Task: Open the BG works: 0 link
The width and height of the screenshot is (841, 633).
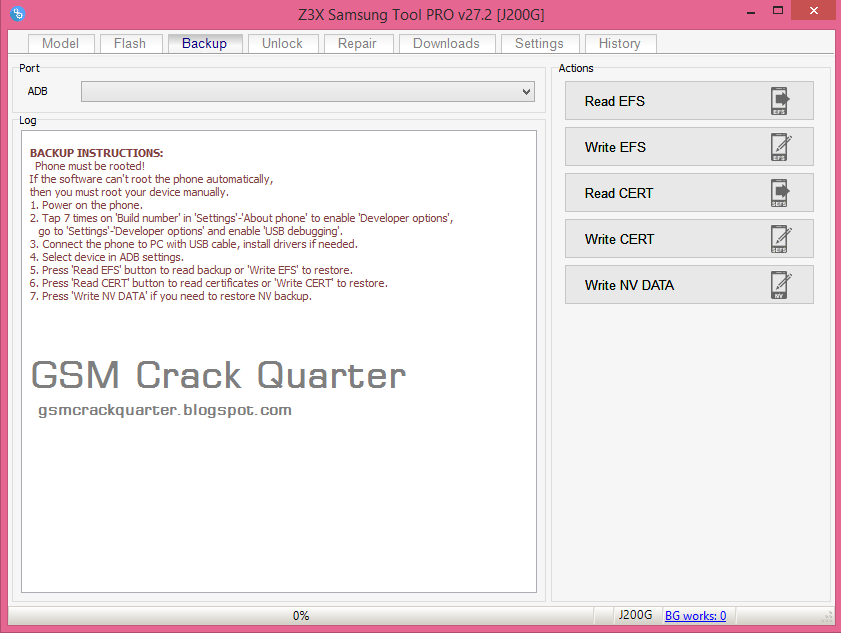Action: [x=696, y=616]
